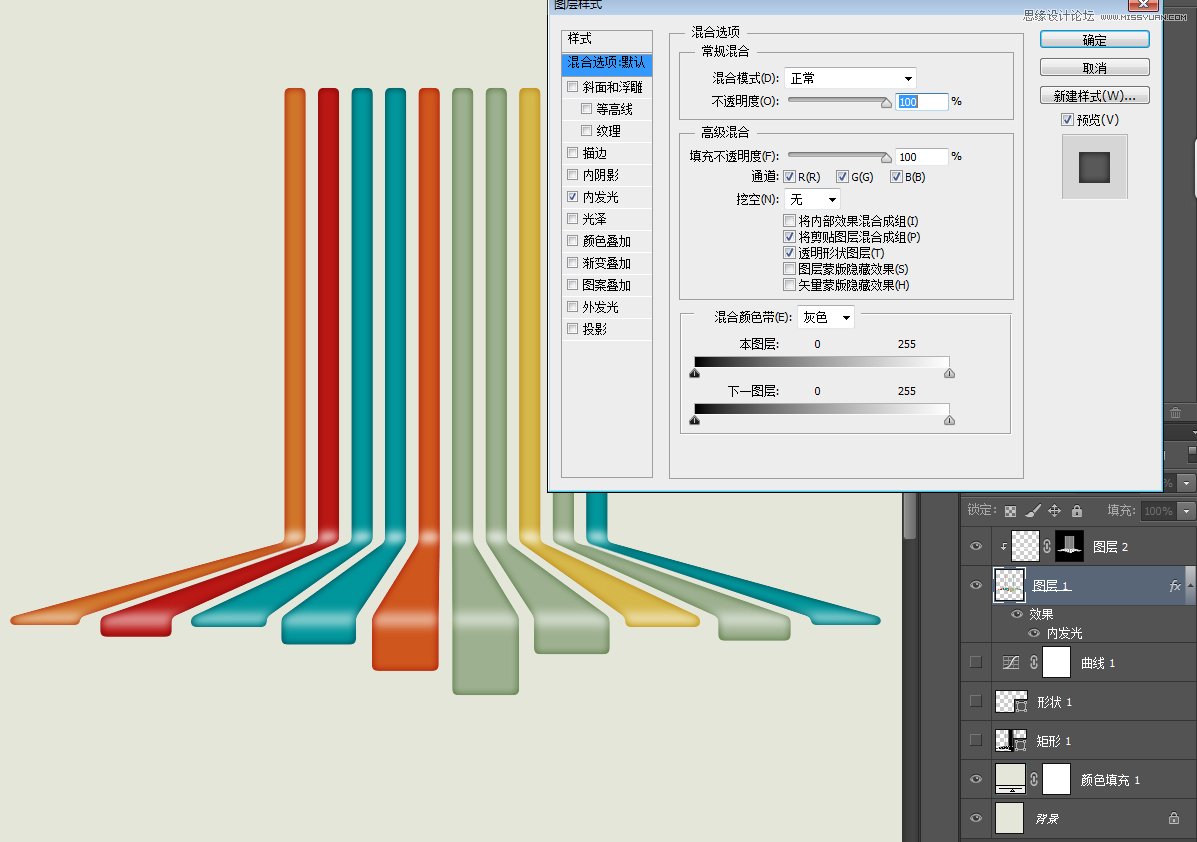The height and width of the screenshot is (842, 1197).
Task: Show the 形状 1 layer
Action: click(976, 701)
